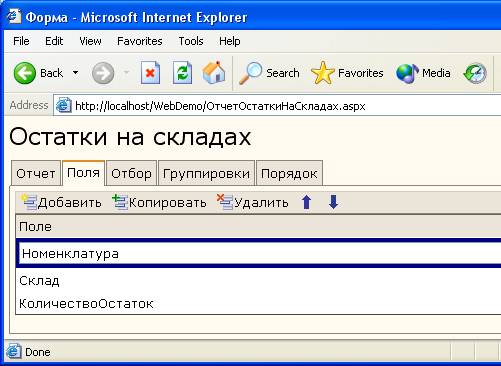501x366 pixels.
Task: Click the status bar page icon
Action: (14, 352)
